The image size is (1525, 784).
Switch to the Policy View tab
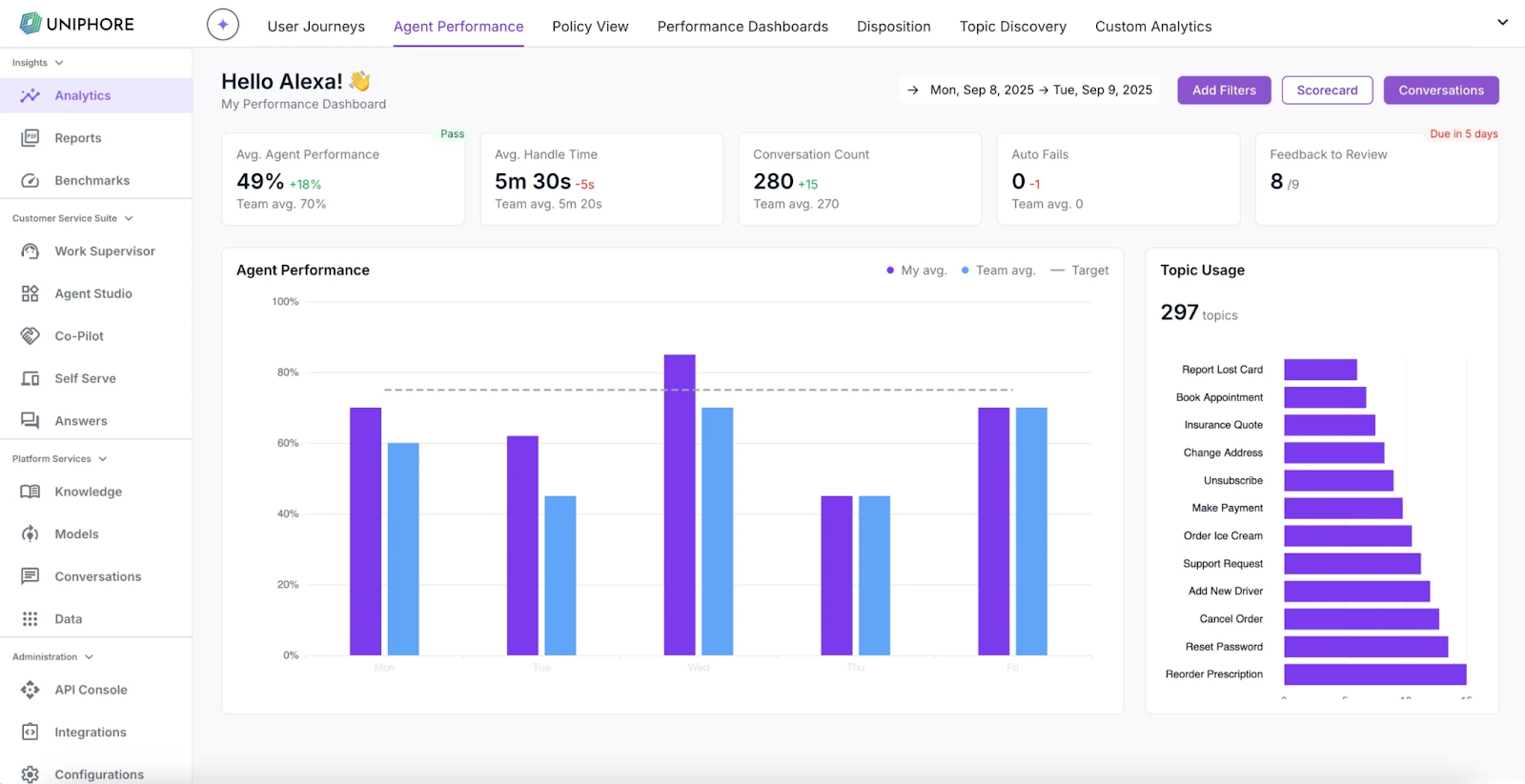click(590, 27)
